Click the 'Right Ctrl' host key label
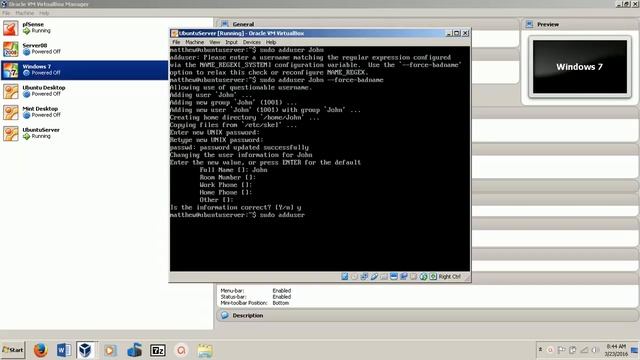 449,277
